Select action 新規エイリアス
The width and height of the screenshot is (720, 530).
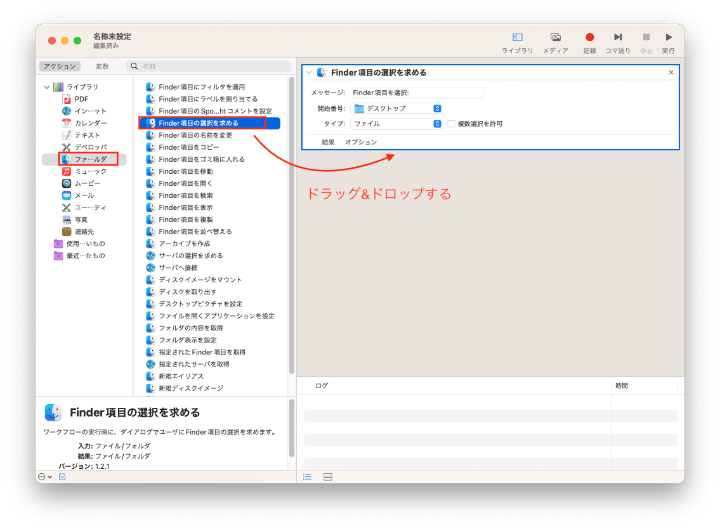[x=175, y=376]
